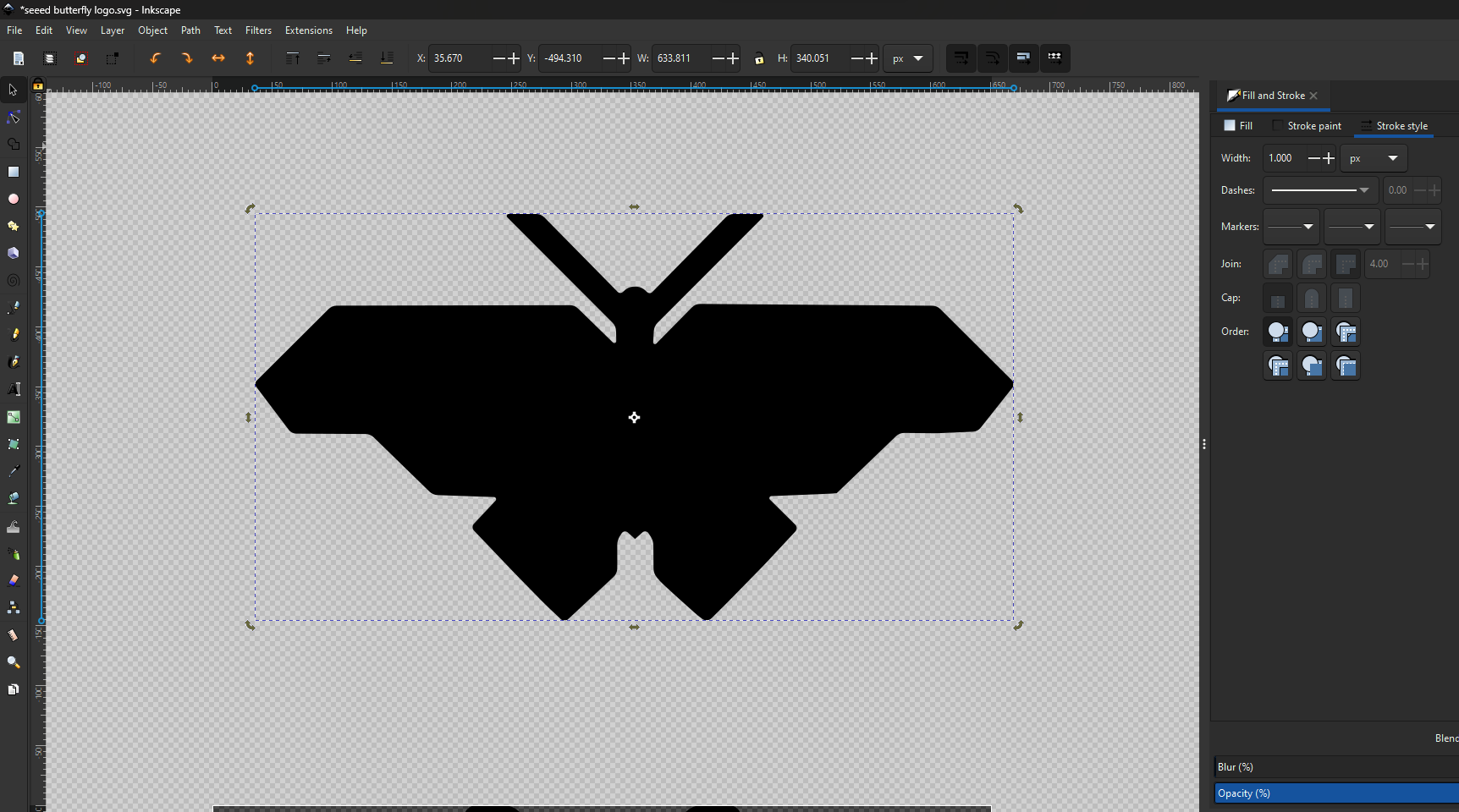
Task: Close the Fill and Stroke panel tab
Action: point(1313,96)
